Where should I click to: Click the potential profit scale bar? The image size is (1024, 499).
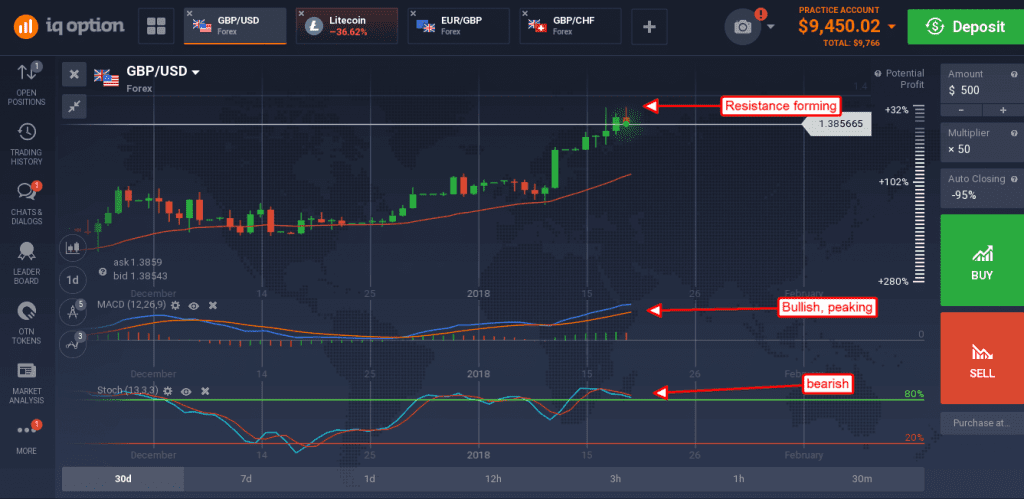[x=919, y=193]
